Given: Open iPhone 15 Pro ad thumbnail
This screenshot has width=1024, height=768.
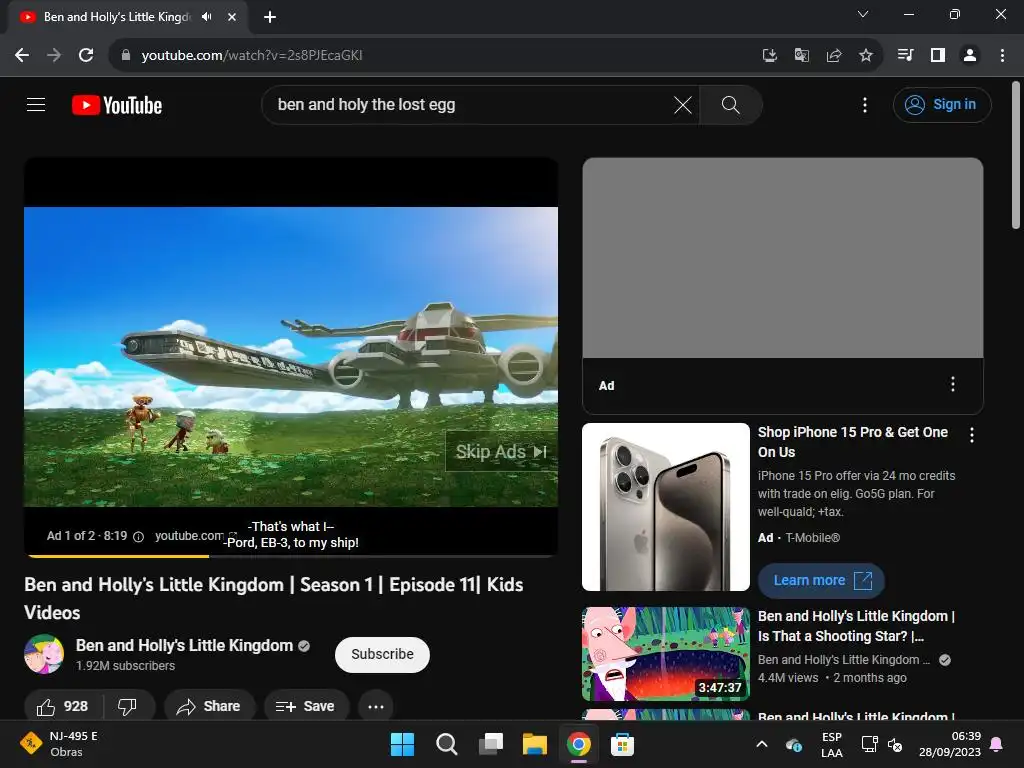Looking at the screenshot, I should tap(665, 507).
